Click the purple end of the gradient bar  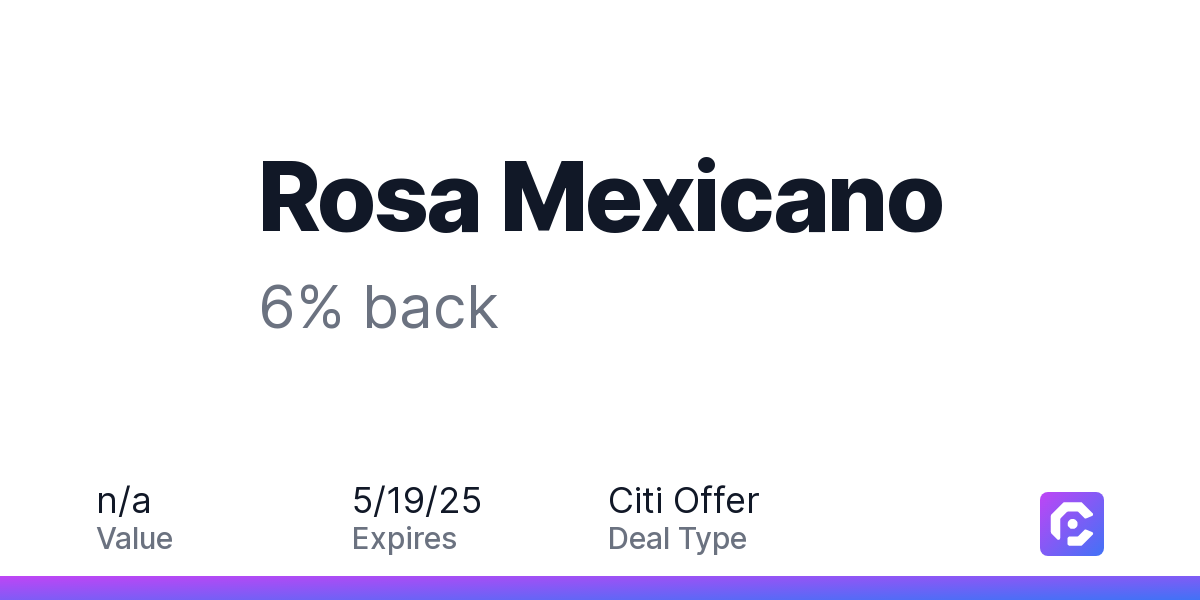click(20, 588)
